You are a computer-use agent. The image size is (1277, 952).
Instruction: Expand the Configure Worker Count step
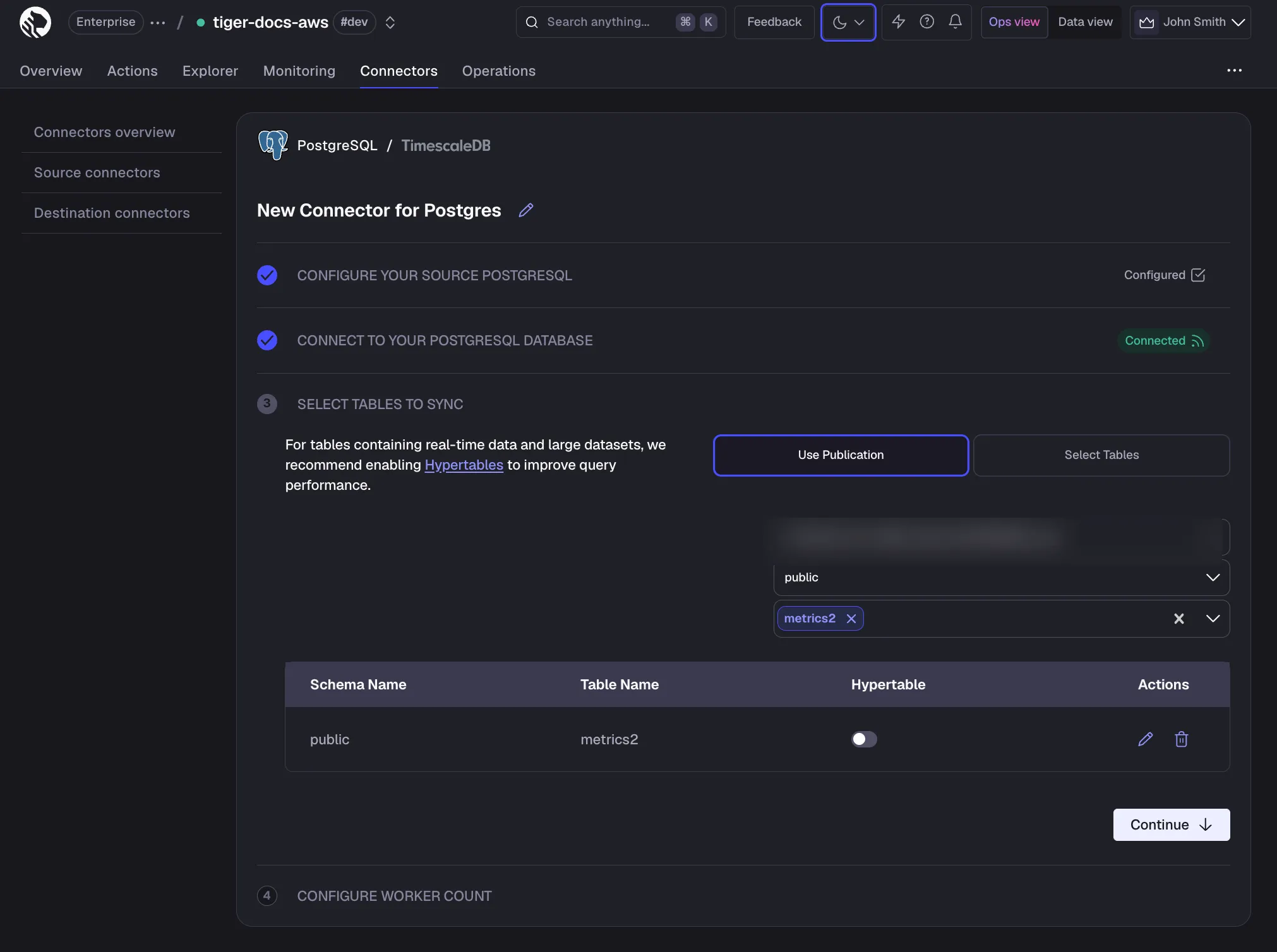[394, 896]
